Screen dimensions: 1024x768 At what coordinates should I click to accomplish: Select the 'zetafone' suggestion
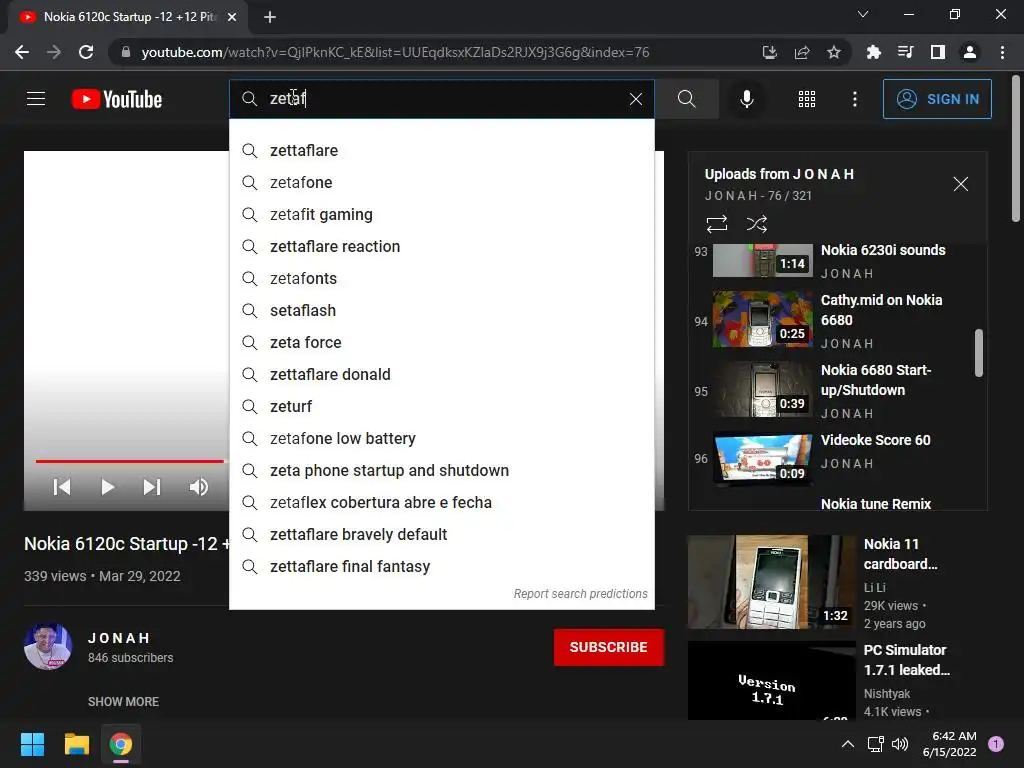(441, 183)
